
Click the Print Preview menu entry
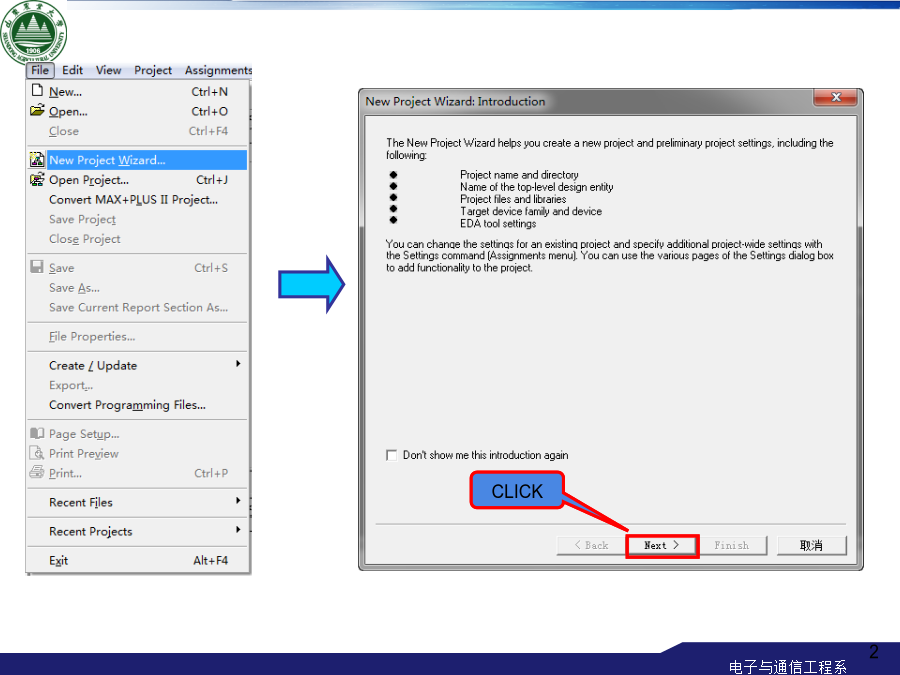pyautogui.click(x=138, y=453)
